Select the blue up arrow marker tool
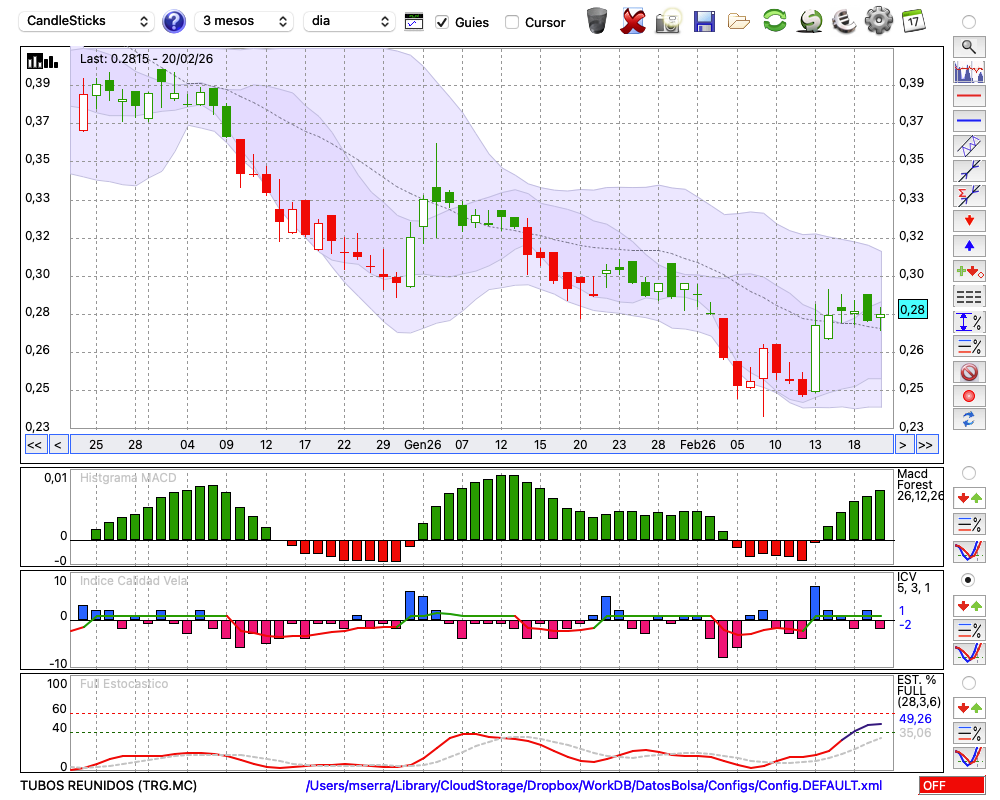This screenshot has height=800, width=1000. pyautogui.click(x=969, y=245)
